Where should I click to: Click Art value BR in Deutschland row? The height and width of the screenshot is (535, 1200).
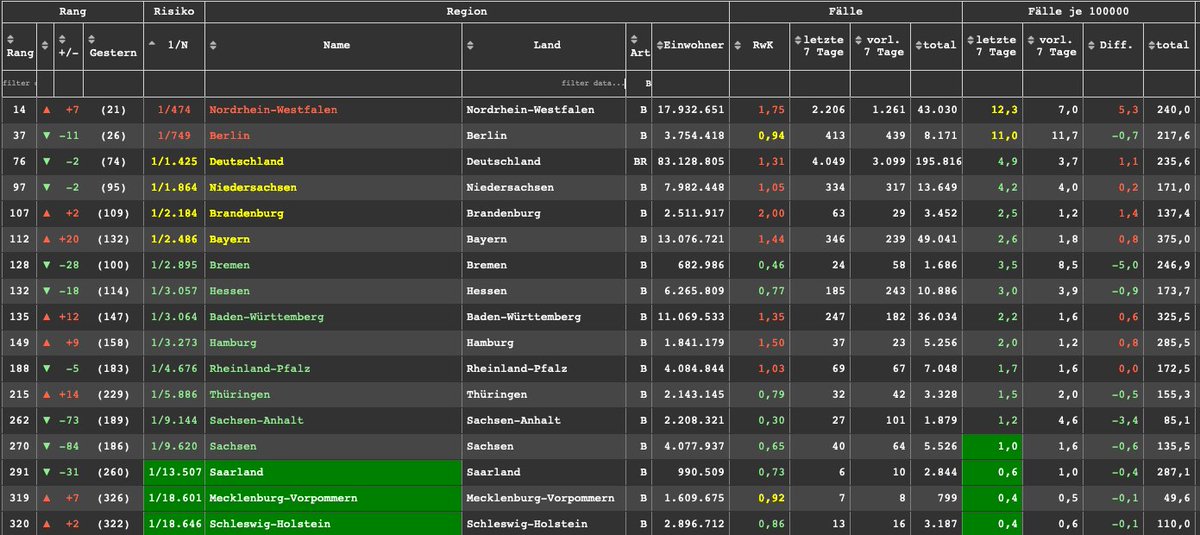(x=640, y=161)
